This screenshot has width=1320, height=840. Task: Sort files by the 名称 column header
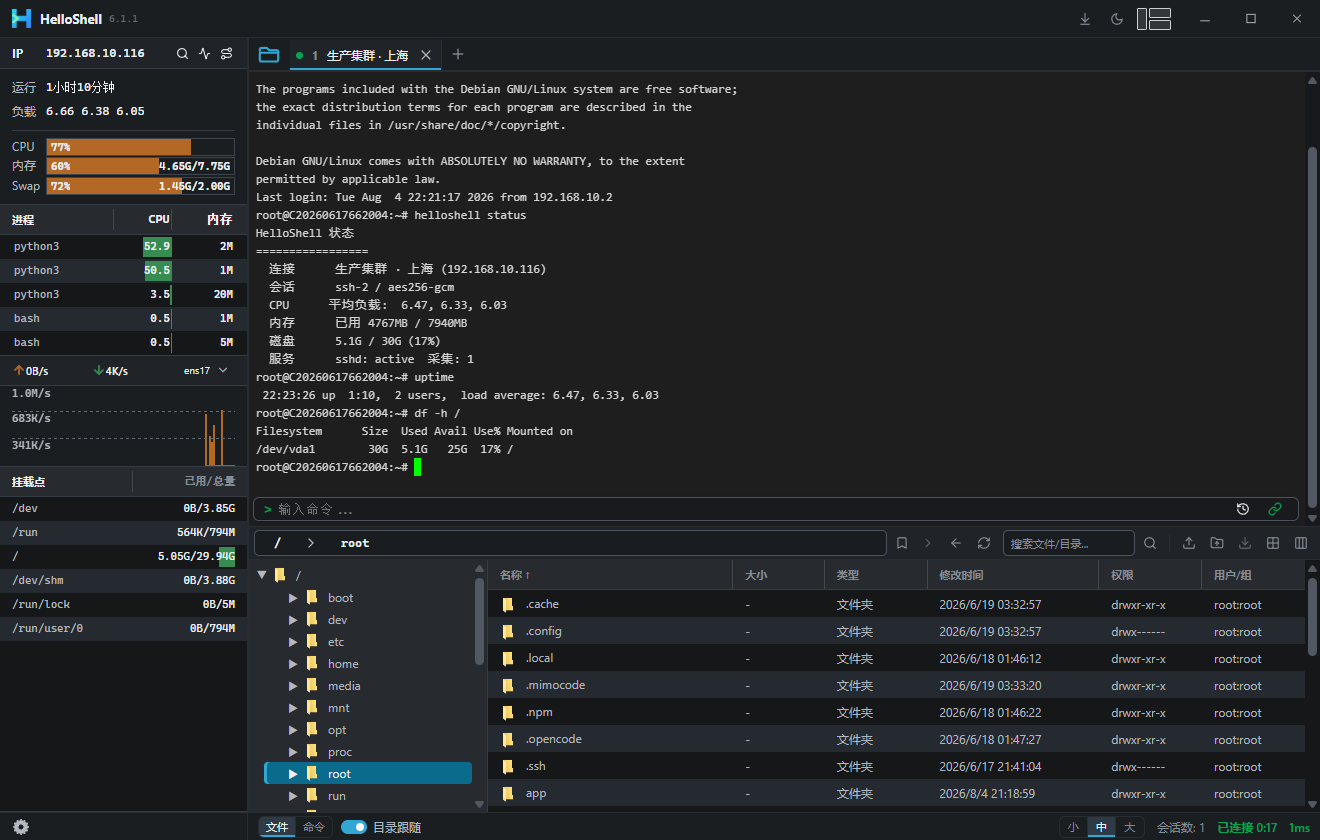(610, 575)
